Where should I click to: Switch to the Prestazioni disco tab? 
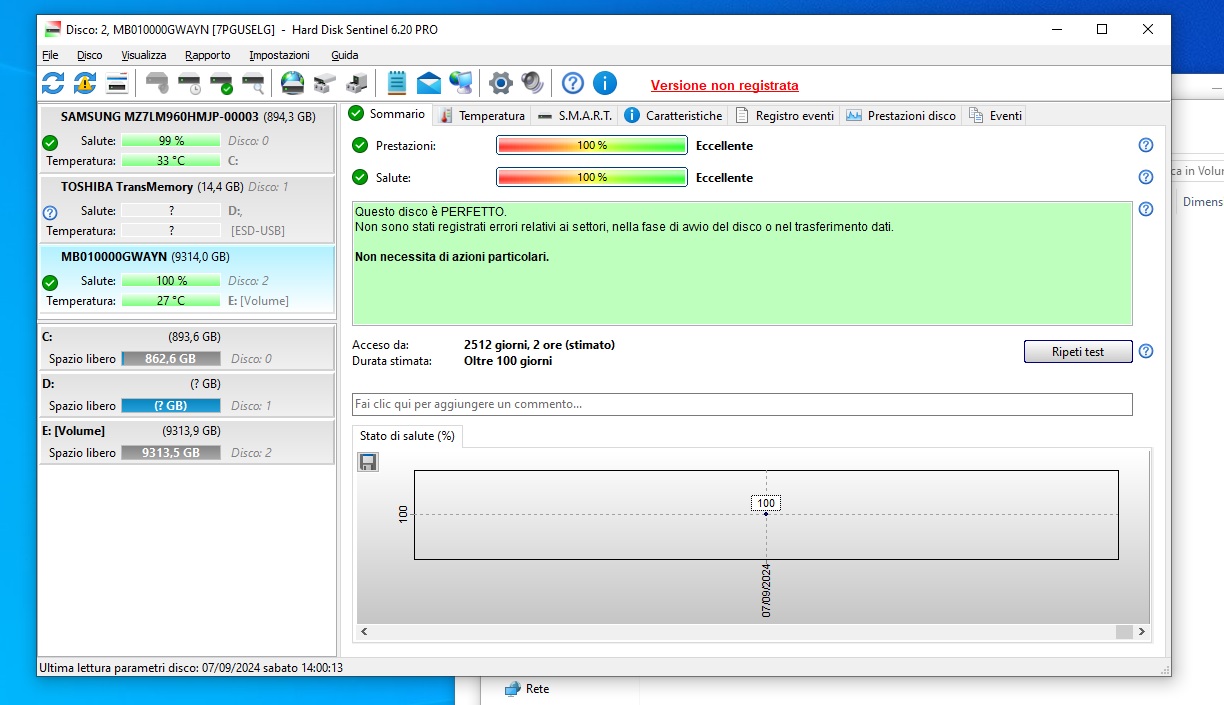coord(901,116)
